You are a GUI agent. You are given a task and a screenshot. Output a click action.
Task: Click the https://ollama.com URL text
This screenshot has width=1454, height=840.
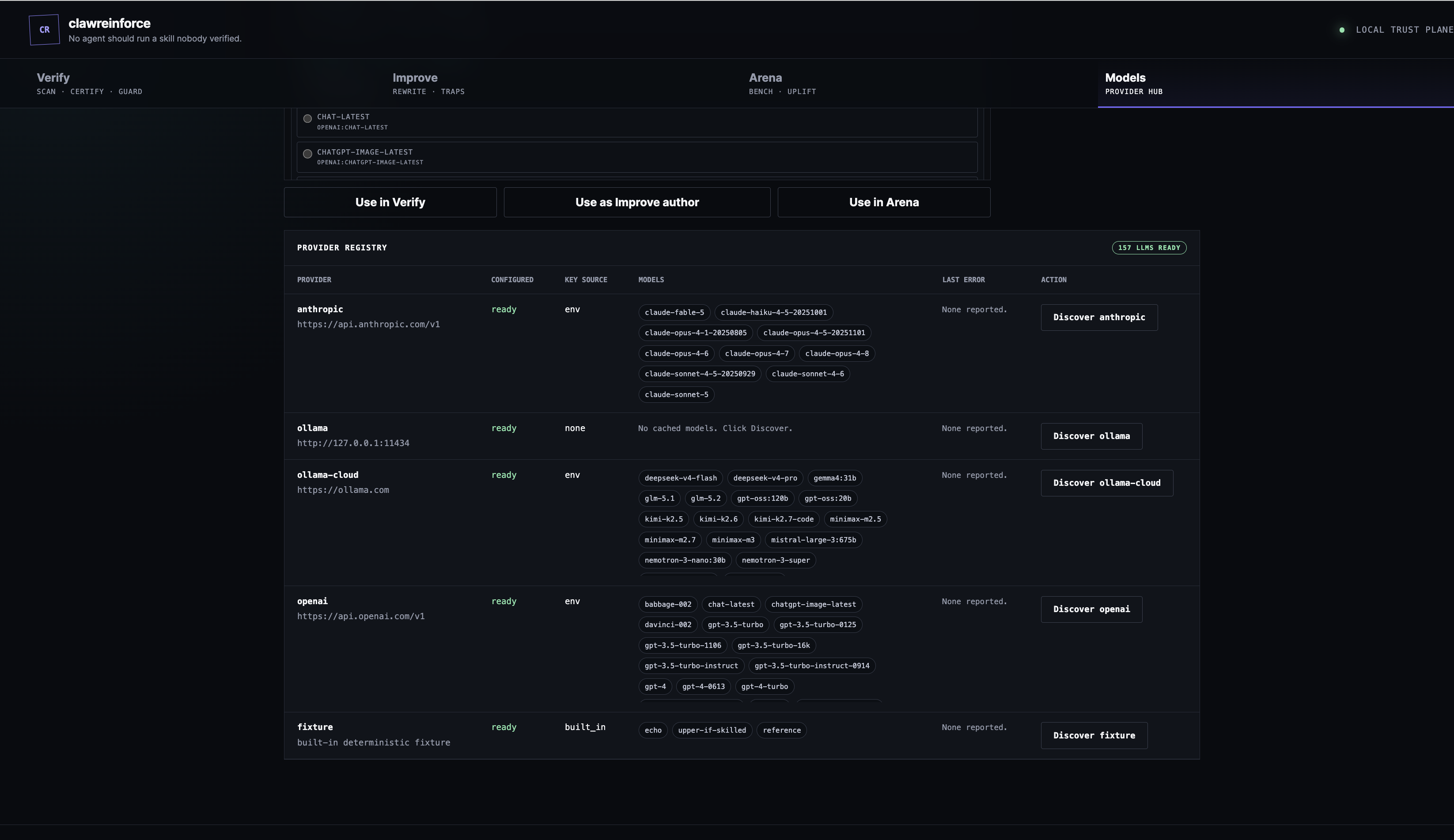coord(343,490)
